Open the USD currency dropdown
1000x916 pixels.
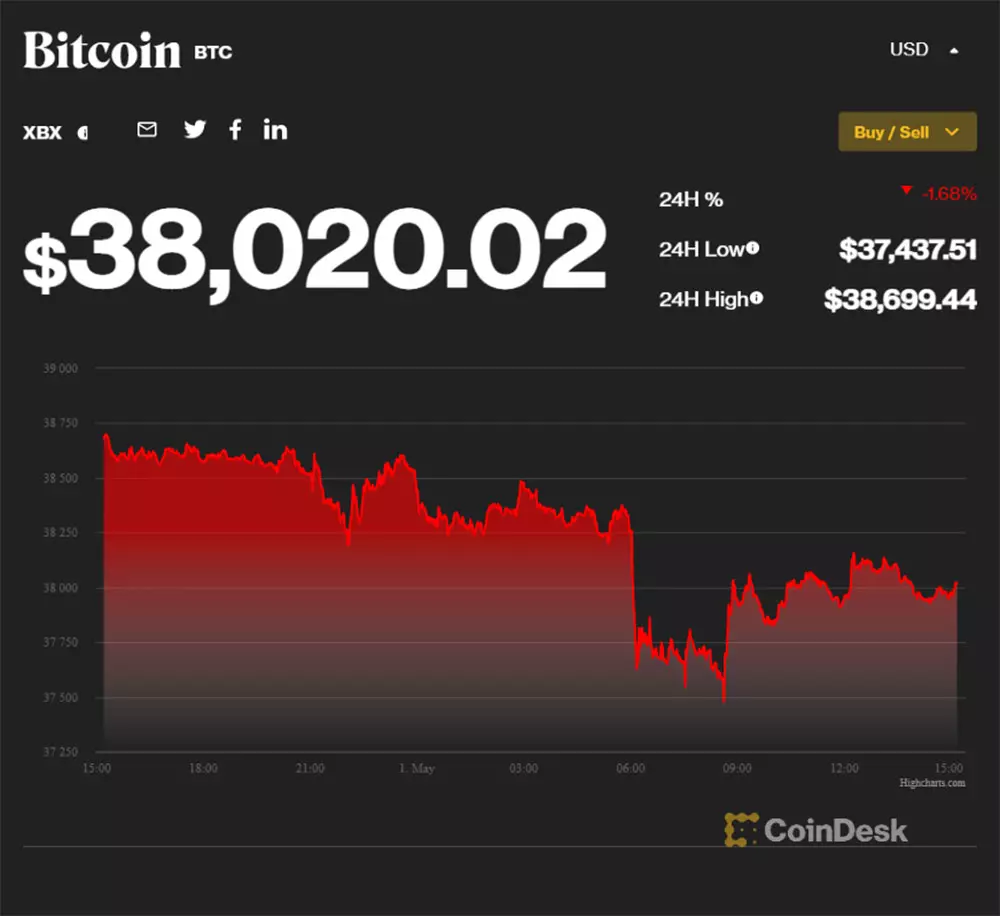click(x=924, y=49)
